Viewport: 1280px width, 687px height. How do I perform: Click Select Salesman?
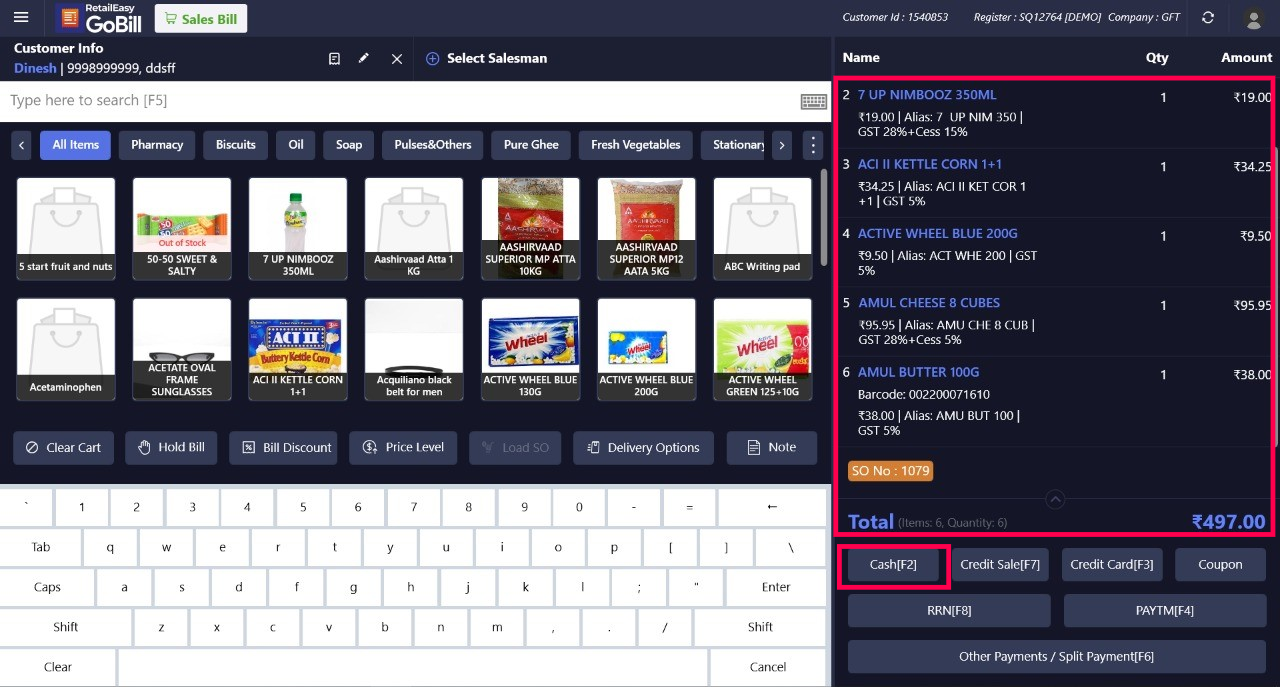point(488,59)
